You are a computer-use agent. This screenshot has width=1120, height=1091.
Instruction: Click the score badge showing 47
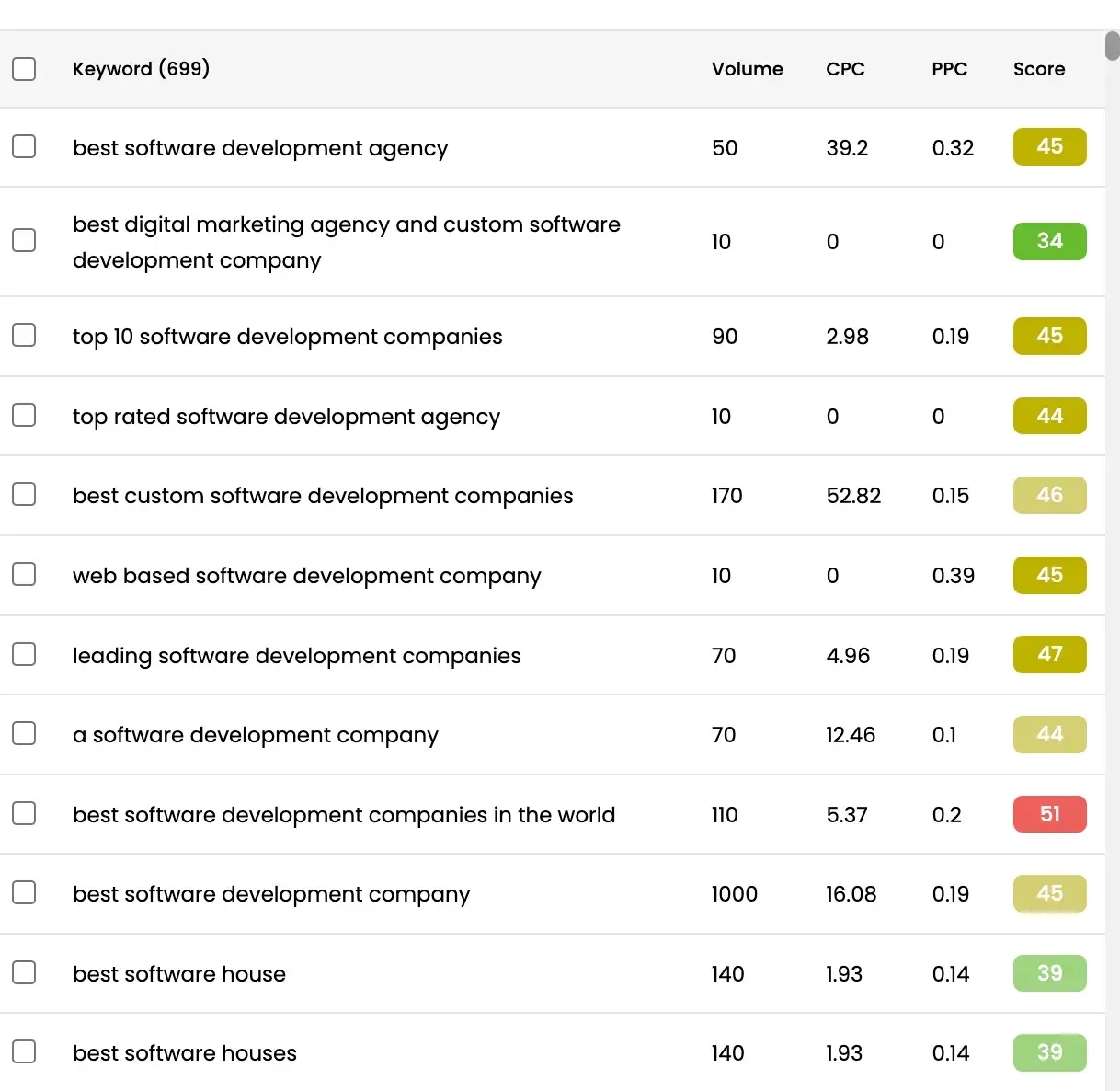pyautogui.click(x=1049, y=654)
